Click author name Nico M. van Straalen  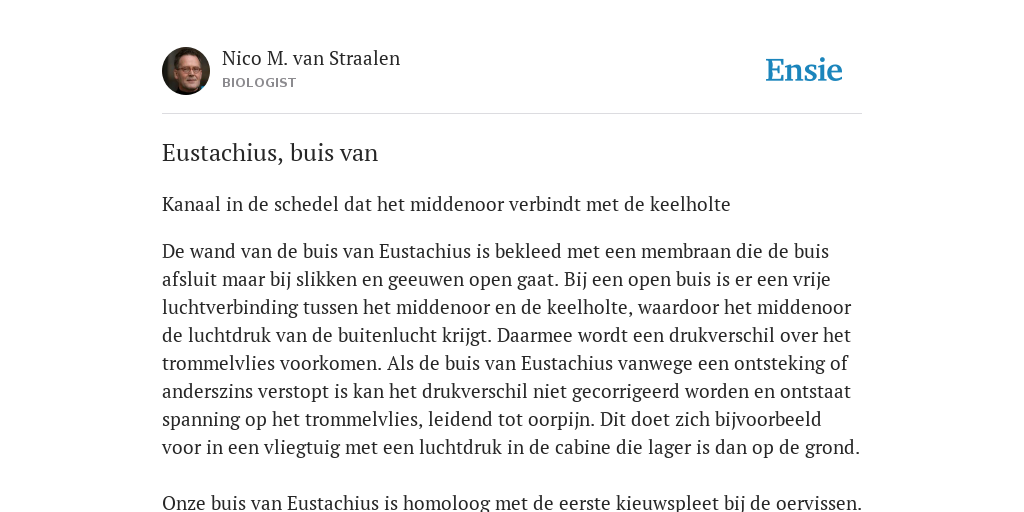point(311,58)
